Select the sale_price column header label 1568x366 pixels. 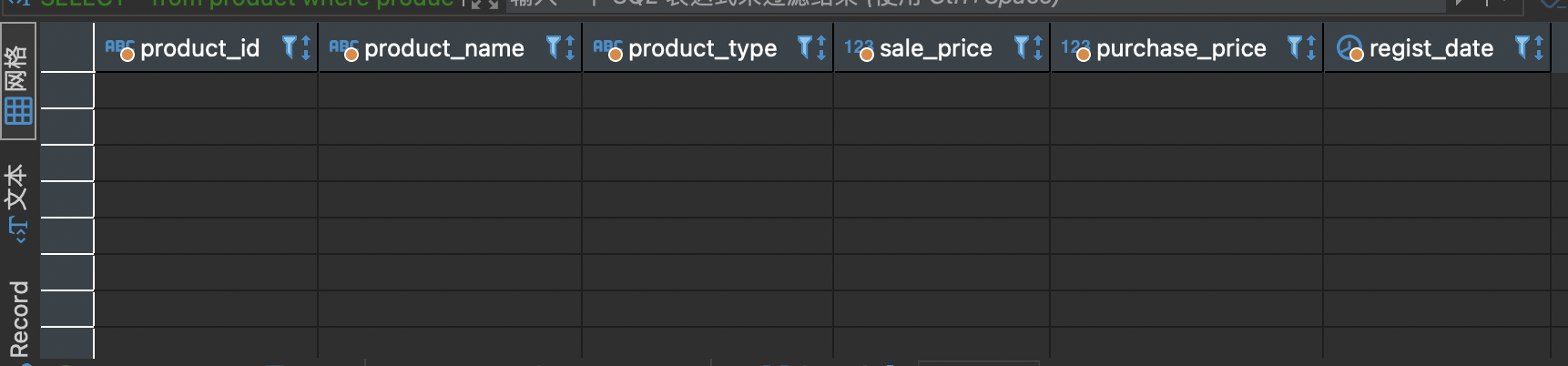(936, 48)
